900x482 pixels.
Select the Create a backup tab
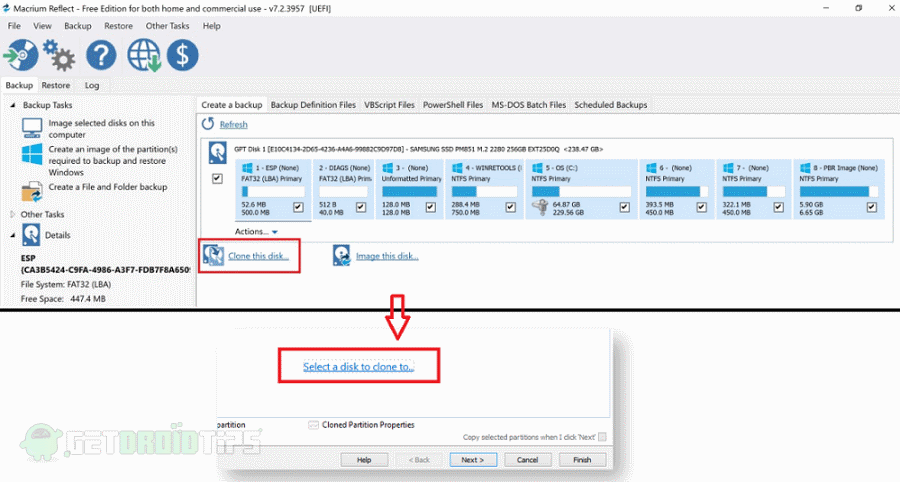coord(232,105)
